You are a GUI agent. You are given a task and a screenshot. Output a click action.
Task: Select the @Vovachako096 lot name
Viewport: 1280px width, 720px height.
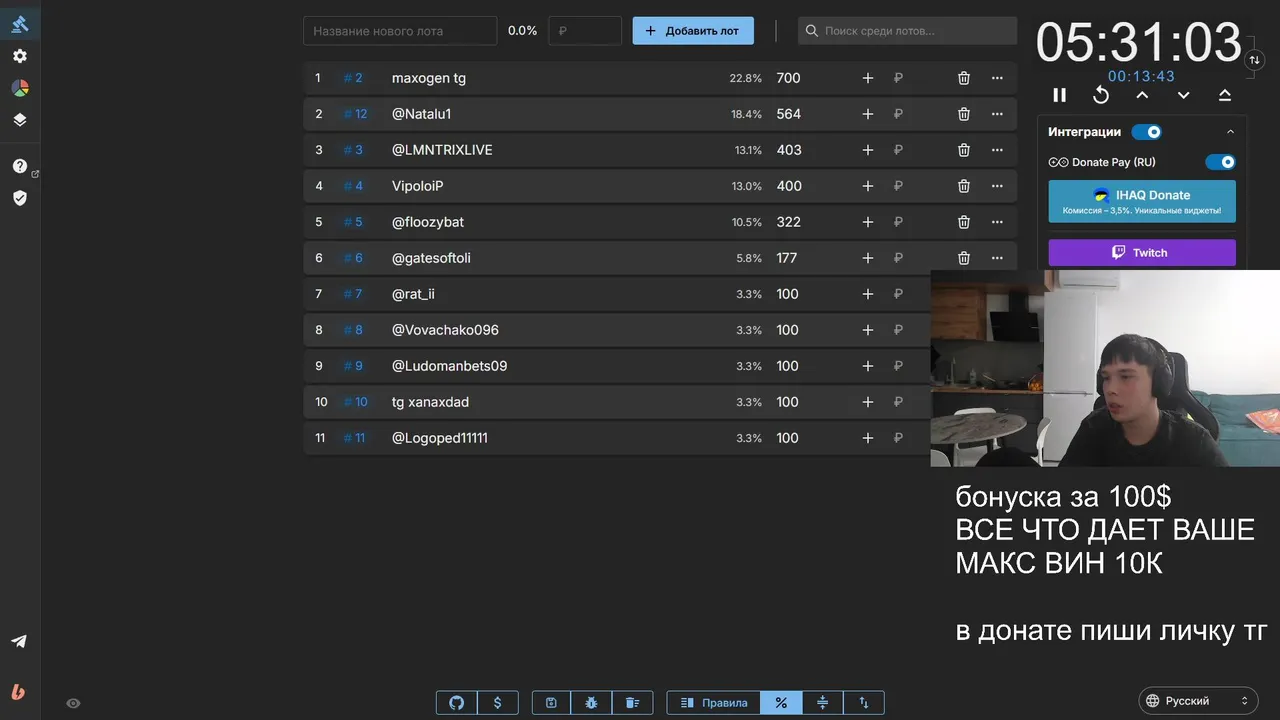pos(445,330)
